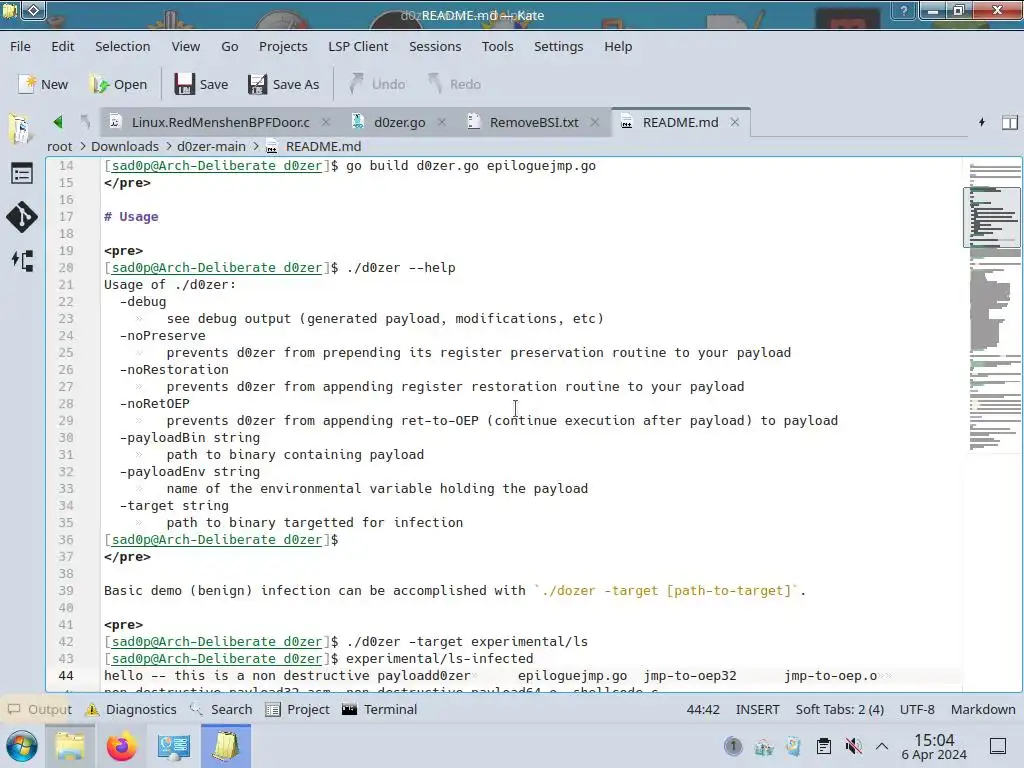The image size is (1024, 768).
Task: Open the Settings menu
Action: [558, 46]
